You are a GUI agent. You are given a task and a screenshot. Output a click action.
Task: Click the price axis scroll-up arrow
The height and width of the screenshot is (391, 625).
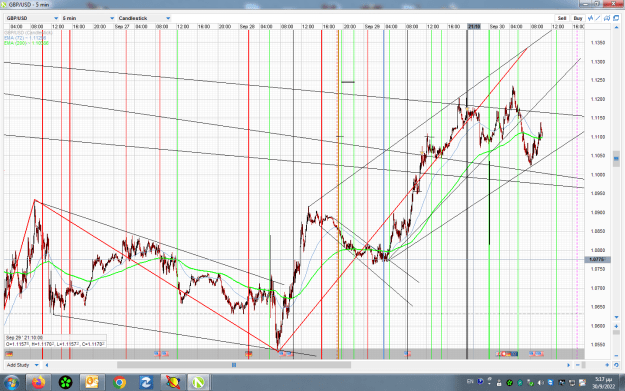click(x=616, y=28)
